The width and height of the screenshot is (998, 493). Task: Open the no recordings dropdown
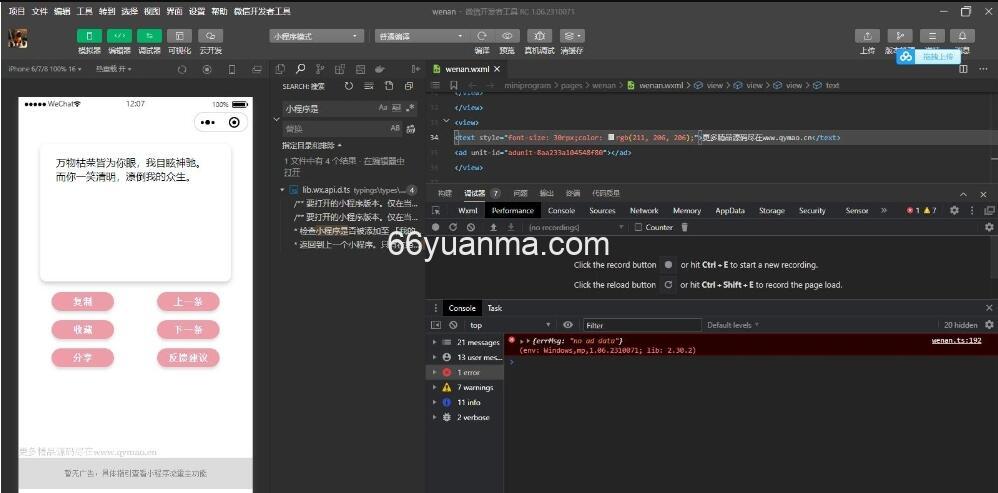tap(576, 227)
